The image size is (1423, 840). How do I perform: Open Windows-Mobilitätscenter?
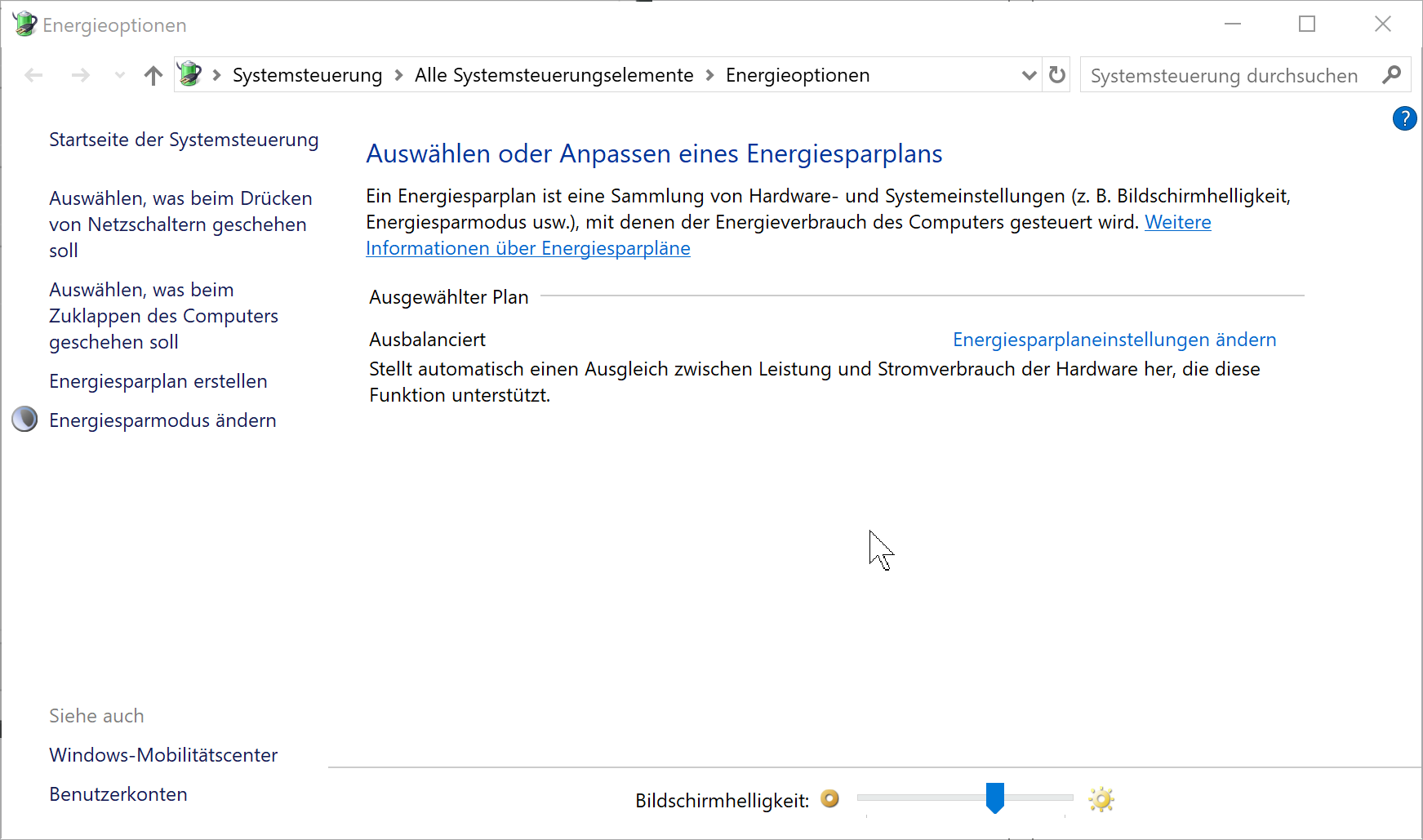(163, 755)
